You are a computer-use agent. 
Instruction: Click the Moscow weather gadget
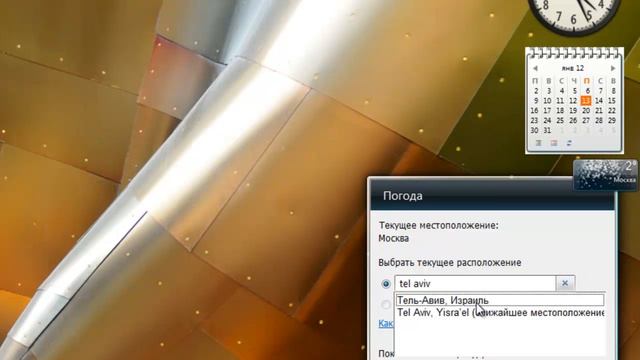pyautogui.click(x=606, y=175)
